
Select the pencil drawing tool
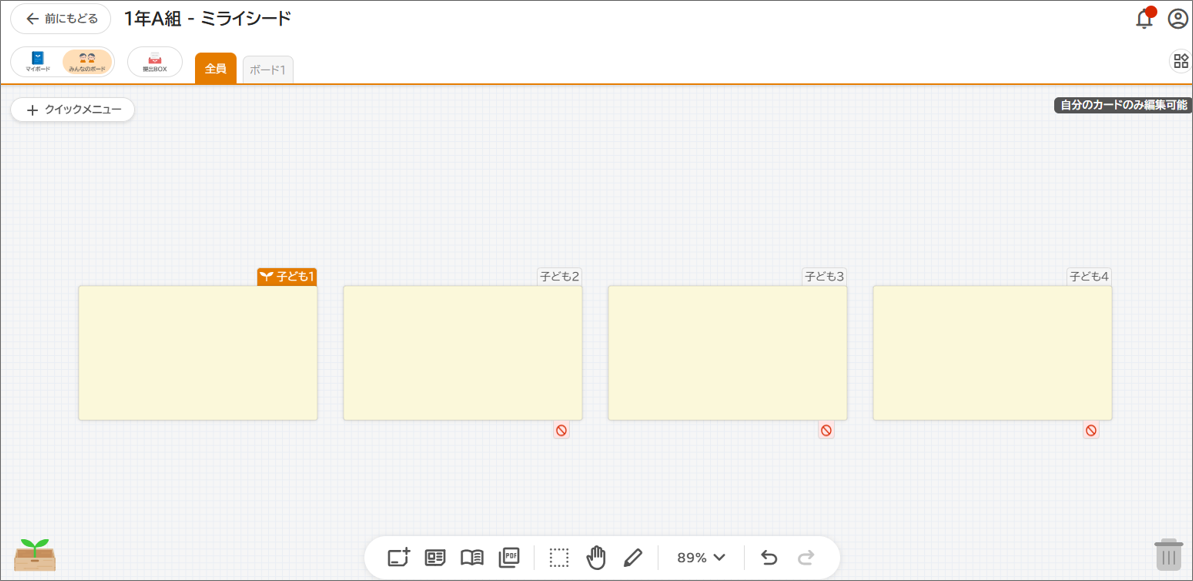point(632,557)
